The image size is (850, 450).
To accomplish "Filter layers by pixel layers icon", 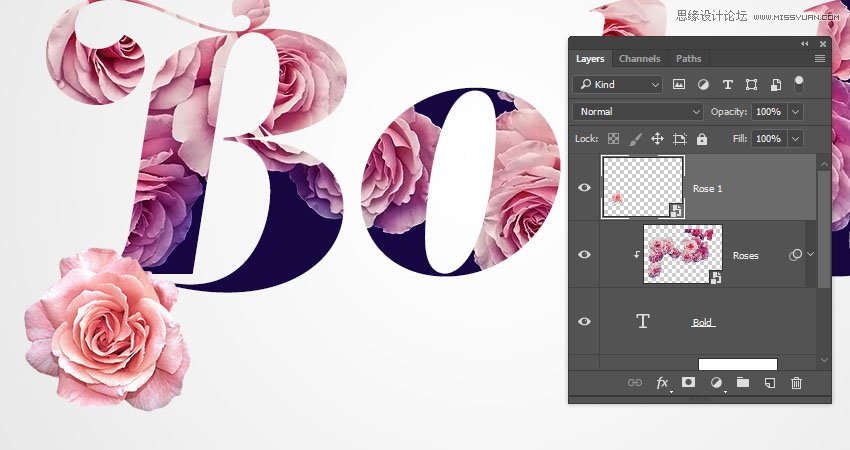I will (679, 84).
